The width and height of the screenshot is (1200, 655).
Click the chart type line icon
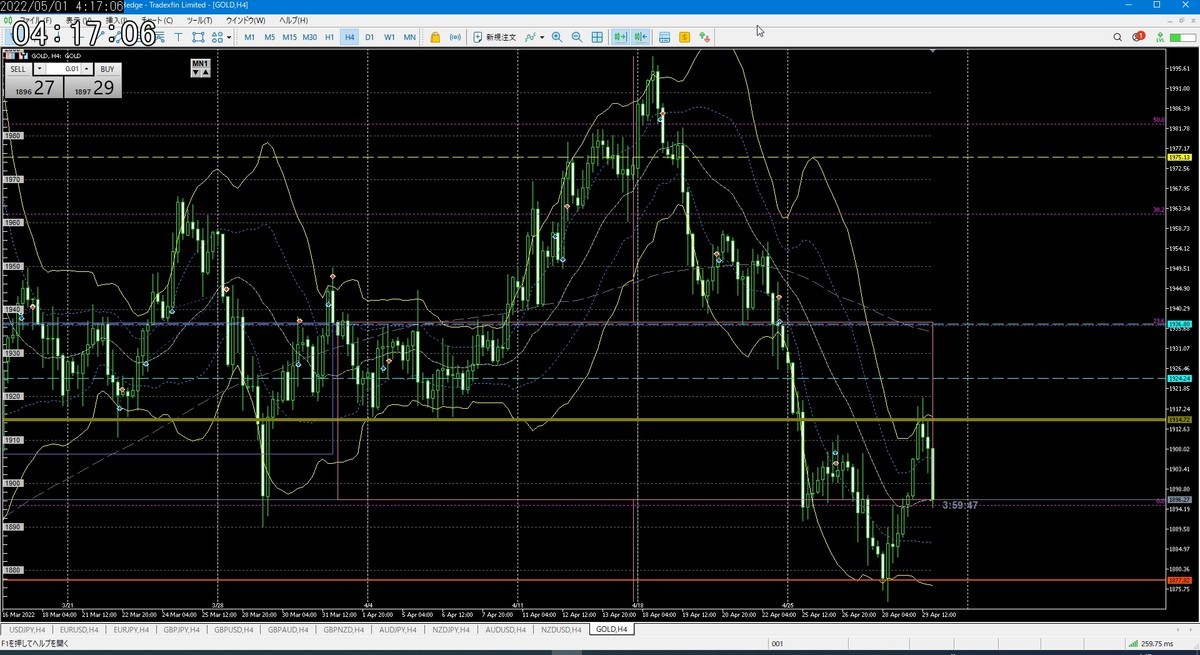529,37
